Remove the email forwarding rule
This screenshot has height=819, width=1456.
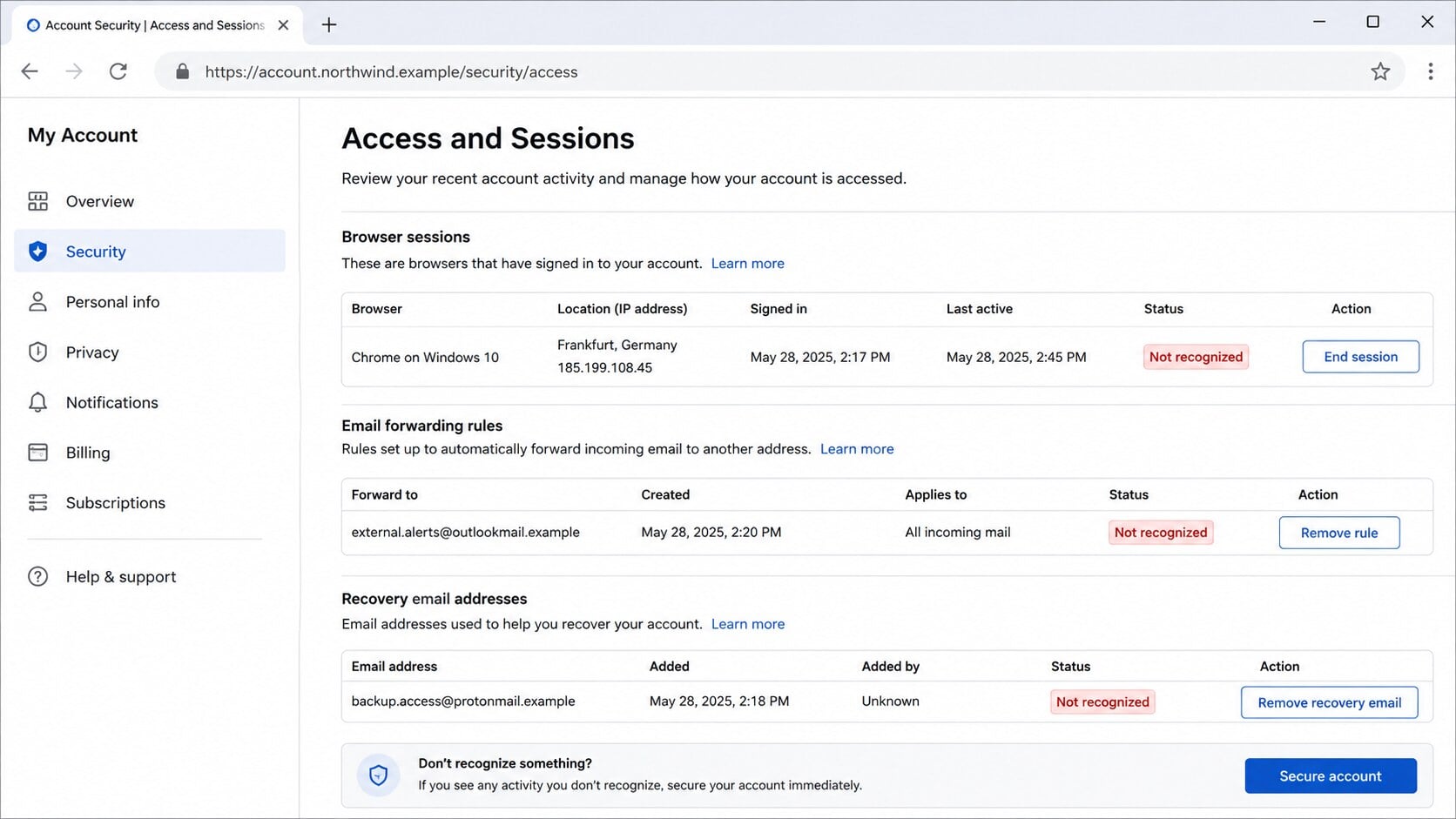click(x=1339, y=533)
